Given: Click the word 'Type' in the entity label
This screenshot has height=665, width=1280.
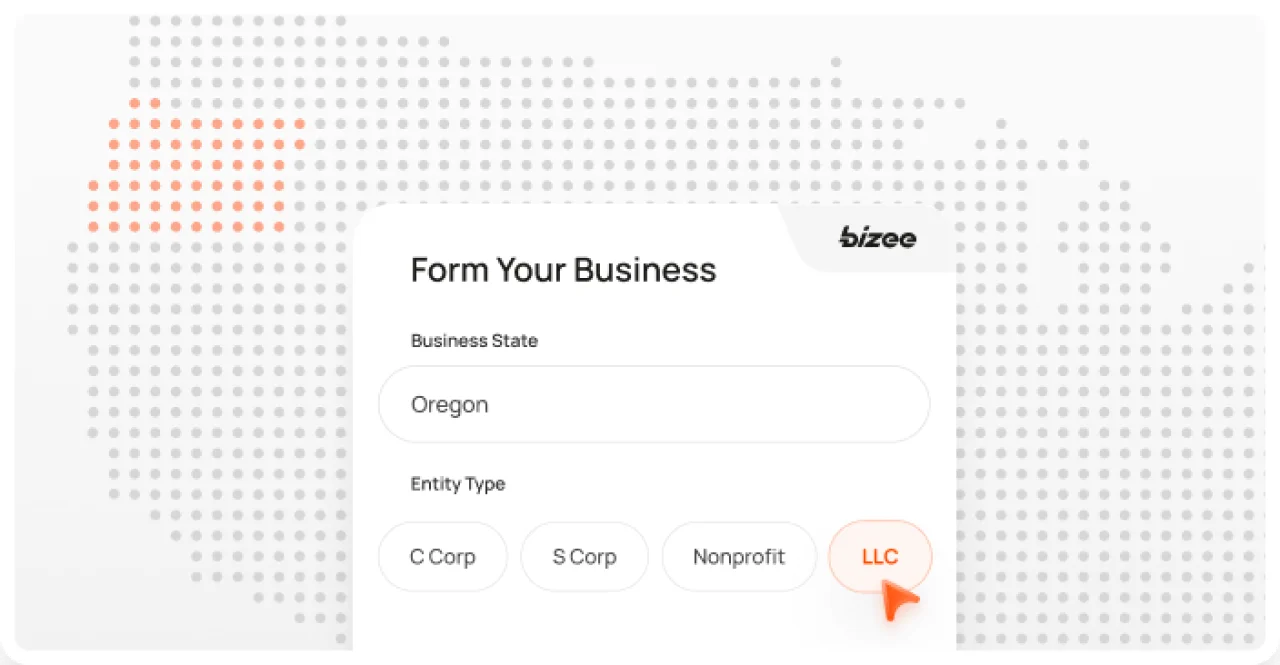Looking at the screenshot, I should [x=486, y=484].
